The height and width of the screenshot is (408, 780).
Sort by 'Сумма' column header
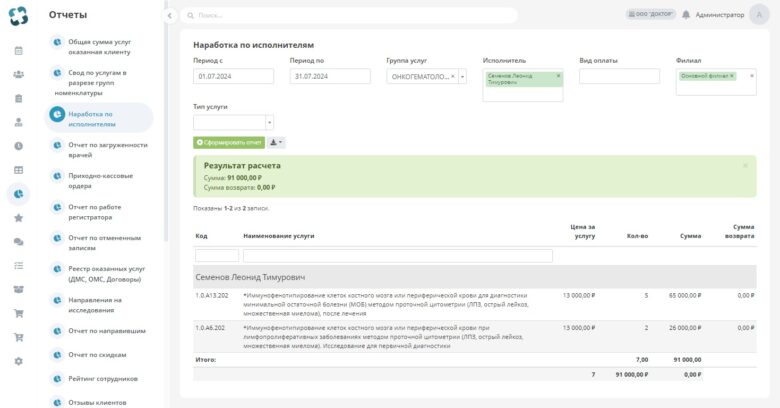(690, 236)
